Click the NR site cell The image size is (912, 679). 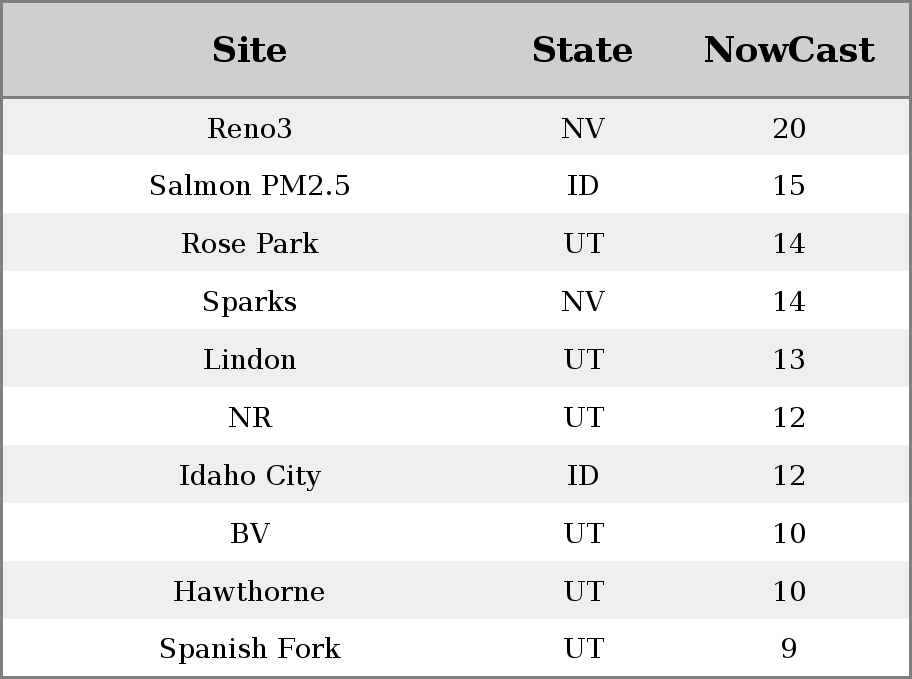(x=249, y=418)
